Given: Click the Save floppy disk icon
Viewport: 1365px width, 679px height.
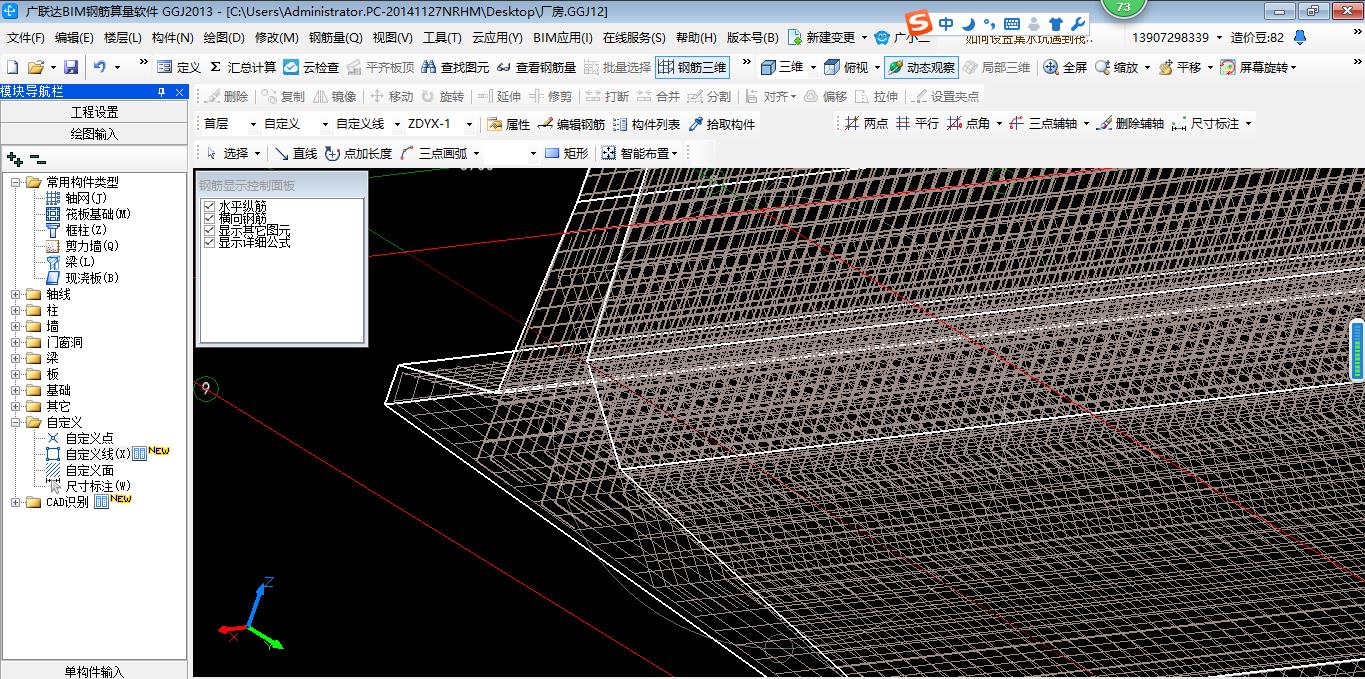Looking at the screenshot, I should click(71, 67).
